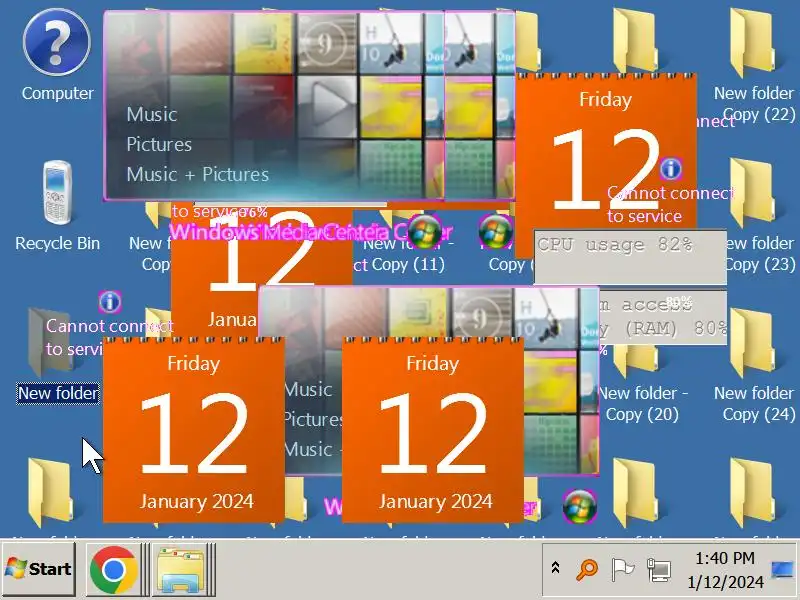The height and width of the screenshot is (600, 800).
Task: Click the CPU usage 82% readout
Action: coord(630,257)
